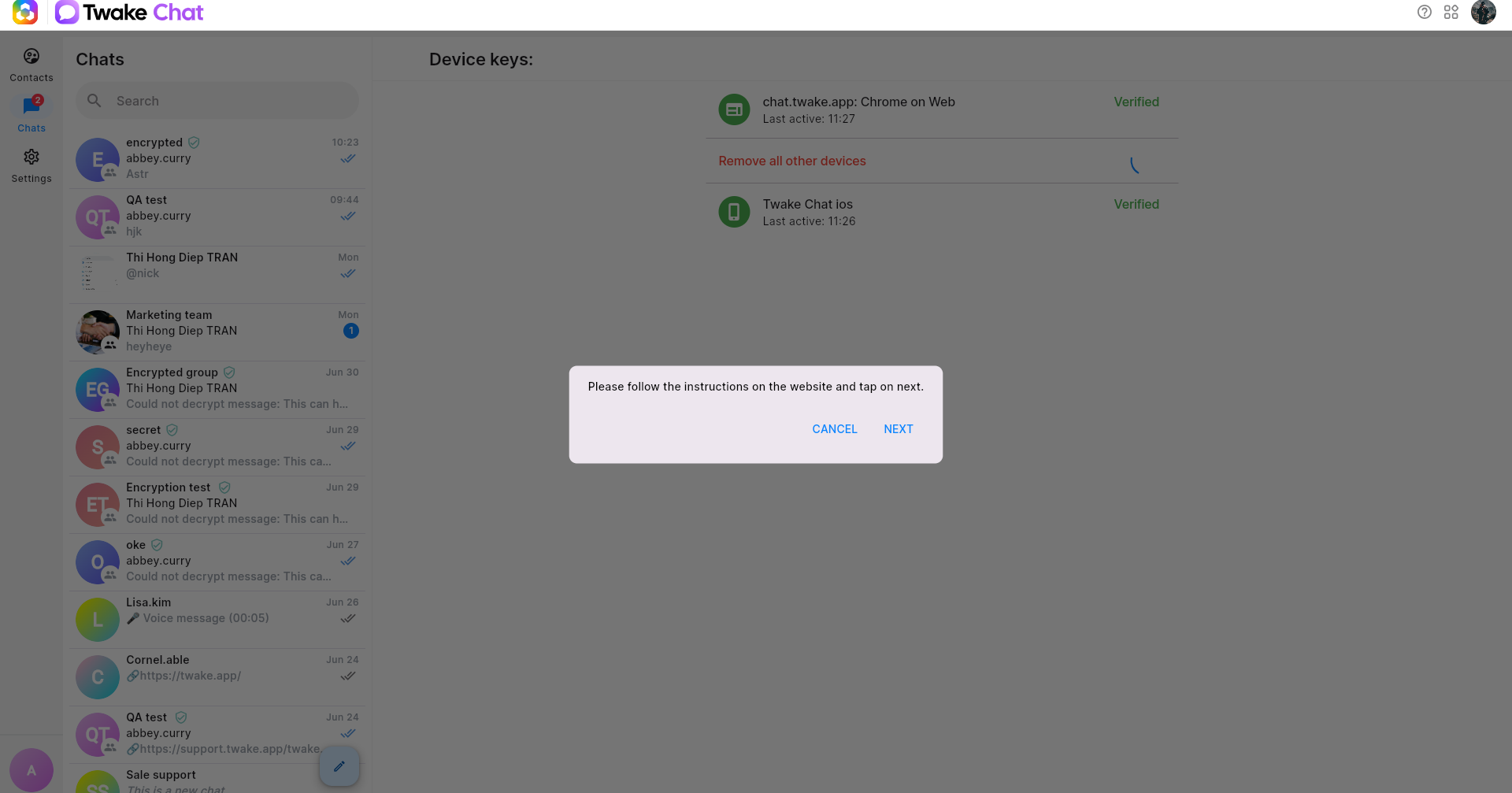
Task: Click the 'EG' avatar of Encrypted group
Action: (98, 390)
